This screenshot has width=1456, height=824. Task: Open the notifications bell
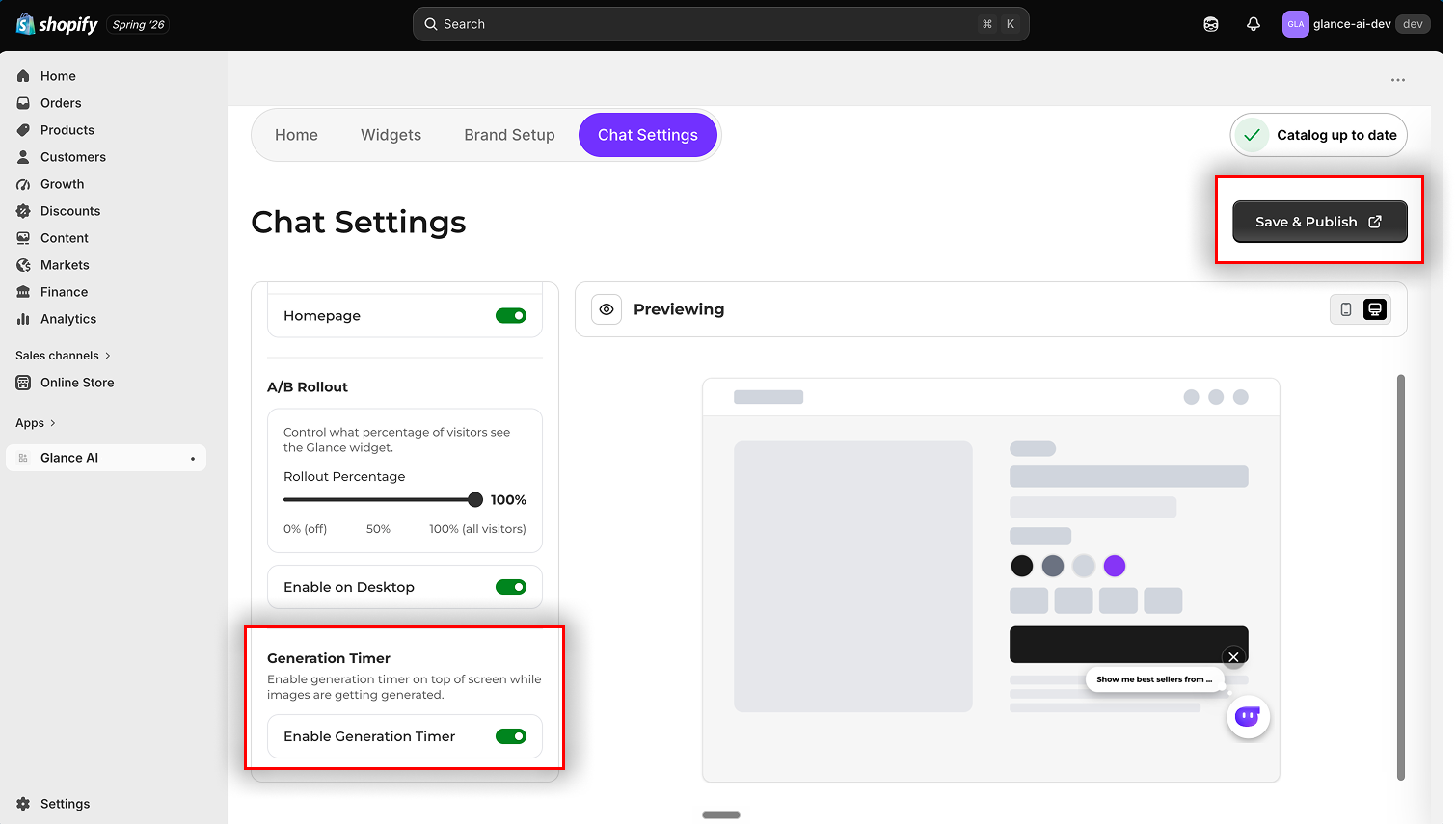click(x=1254, y=24)
